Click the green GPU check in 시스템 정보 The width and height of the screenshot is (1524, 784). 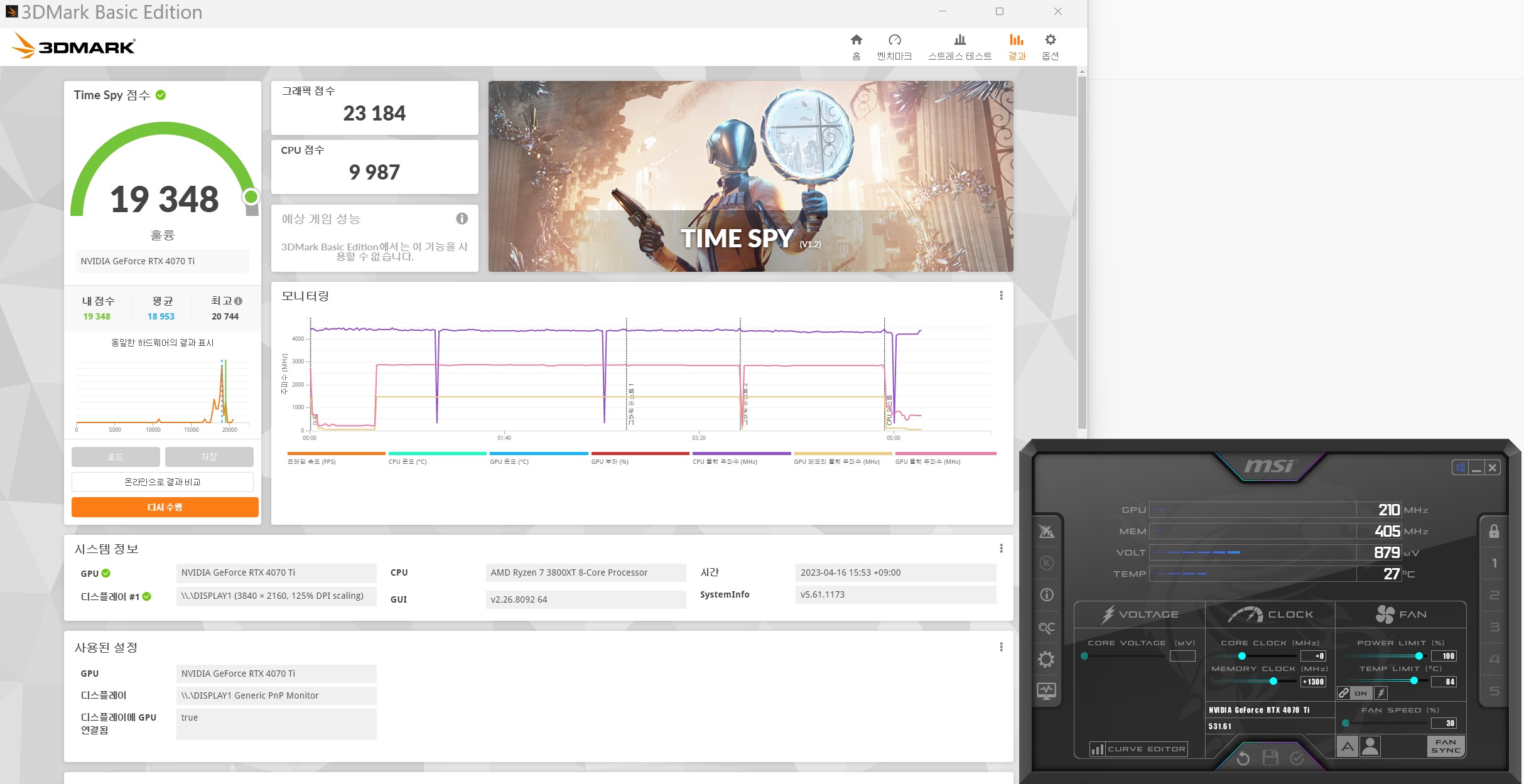tap(106, 573)
